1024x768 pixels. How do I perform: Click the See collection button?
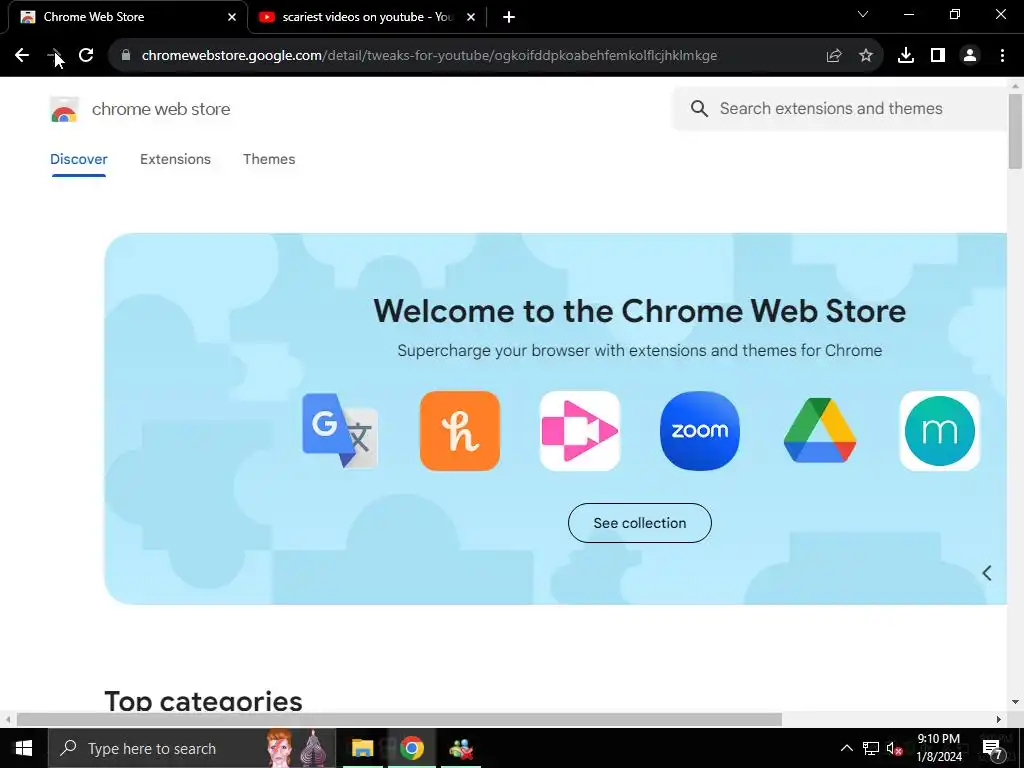click(x=639, y=523)
